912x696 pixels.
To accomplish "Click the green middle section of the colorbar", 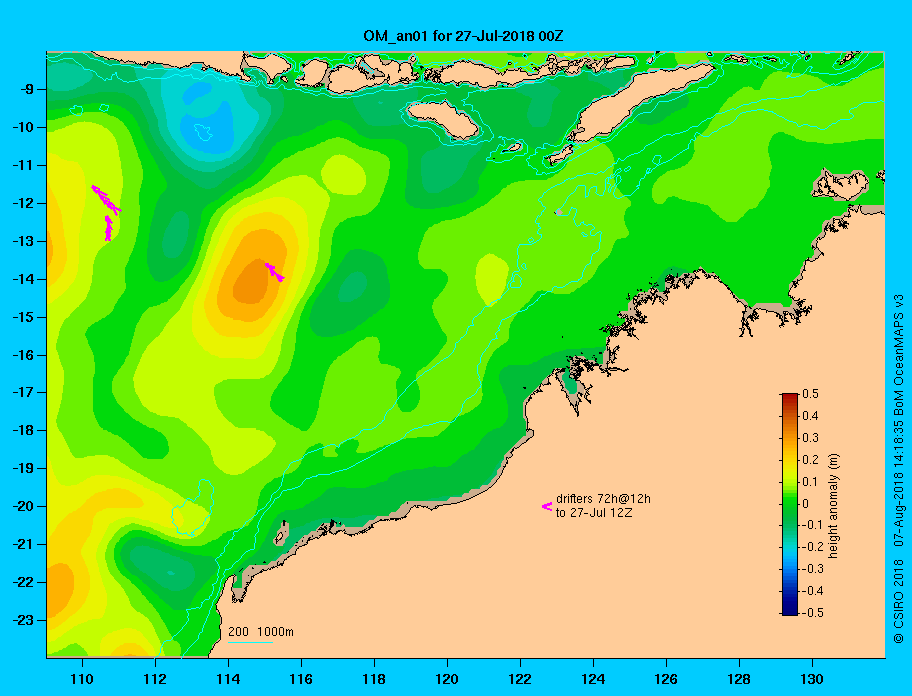I will pos(790,504).
